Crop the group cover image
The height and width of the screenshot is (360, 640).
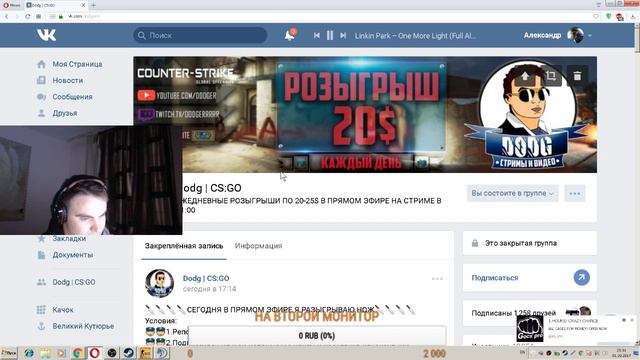pyautogui.click(x=551, y=76)
